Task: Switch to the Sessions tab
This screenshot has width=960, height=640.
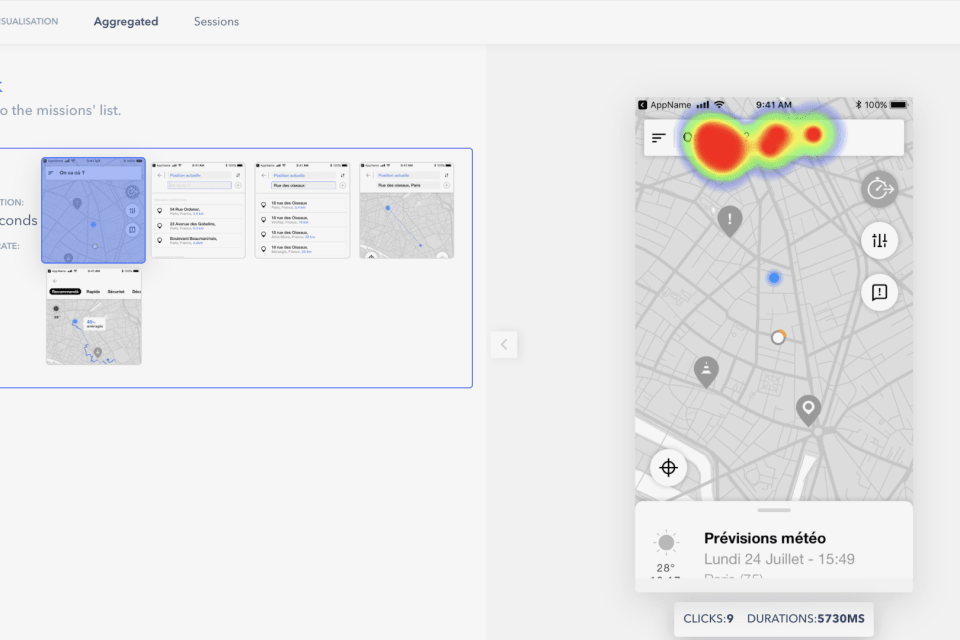Action: coord(216,21)
